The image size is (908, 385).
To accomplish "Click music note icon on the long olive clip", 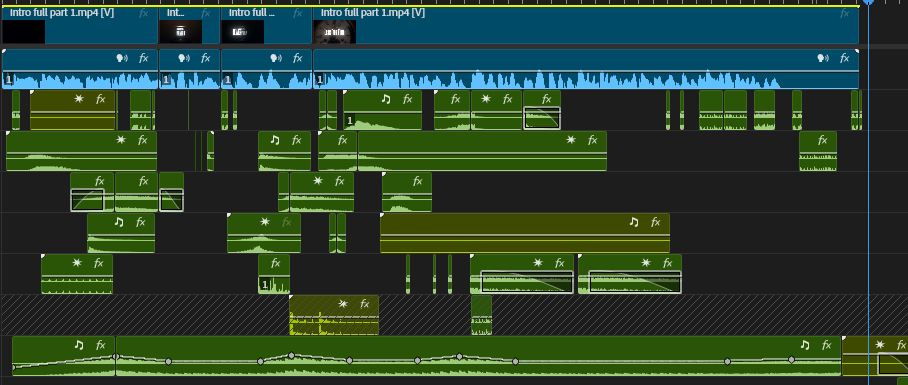I will [x=634, y=222].
